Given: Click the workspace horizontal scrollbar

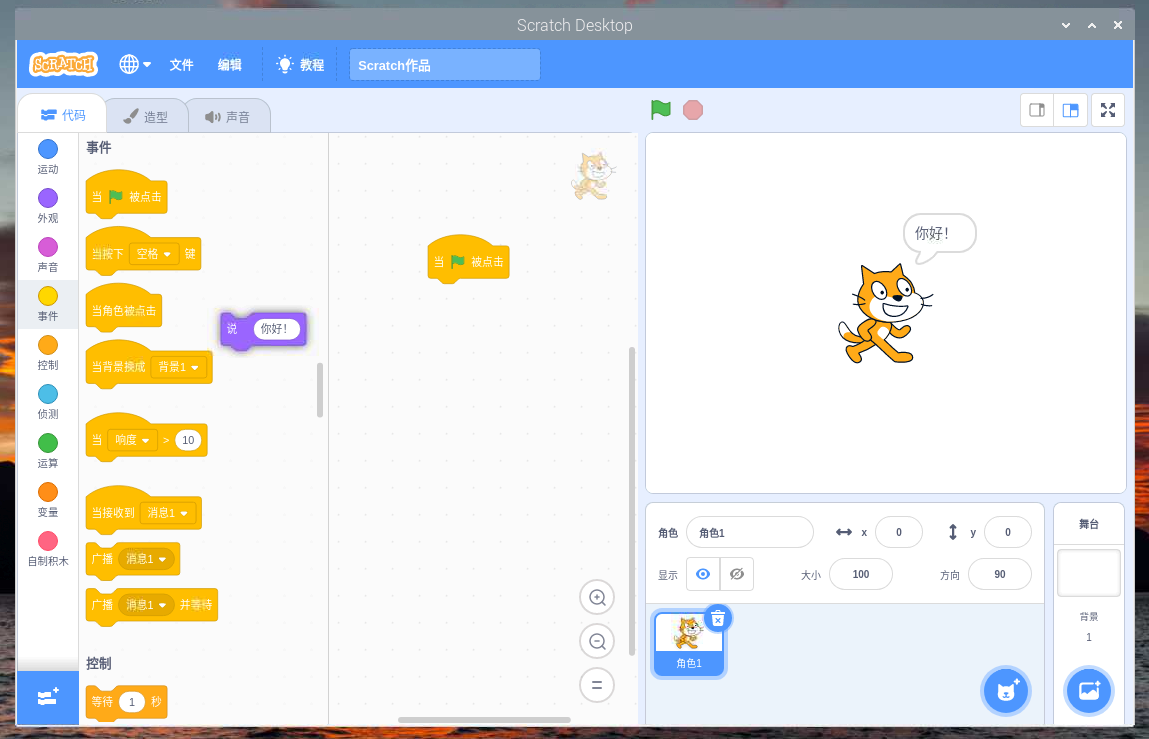Looking at the screenshot, I should [484, 720].
